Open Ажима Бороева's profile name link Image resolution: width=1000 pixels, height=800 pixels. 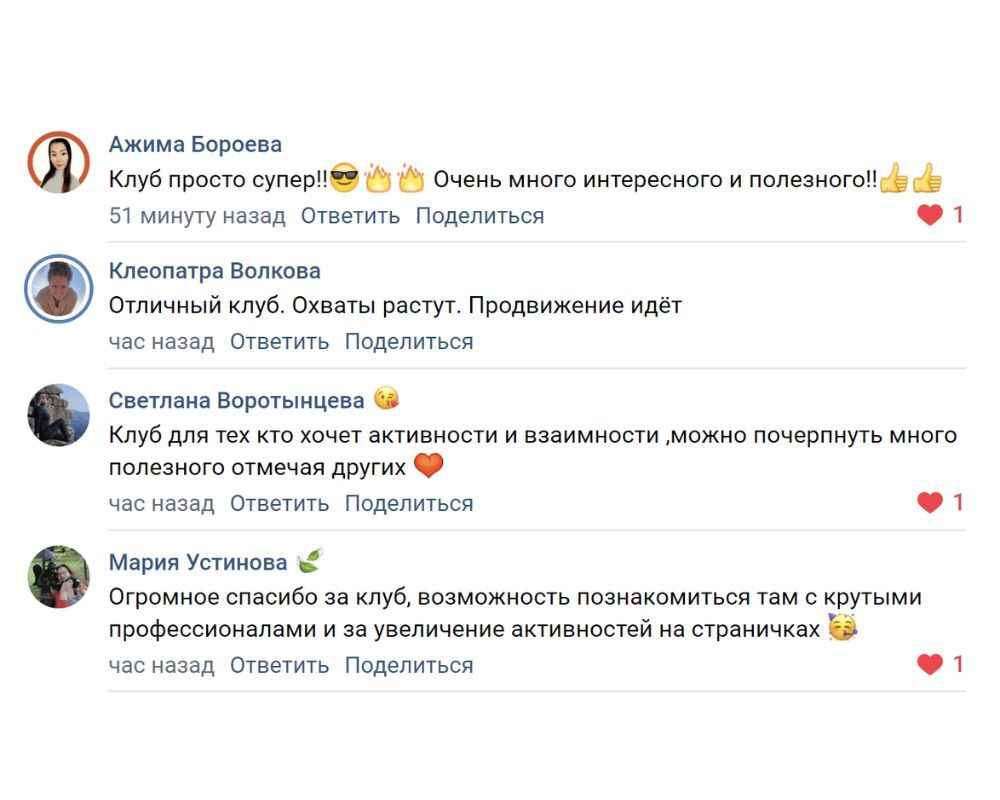(195, 144)
